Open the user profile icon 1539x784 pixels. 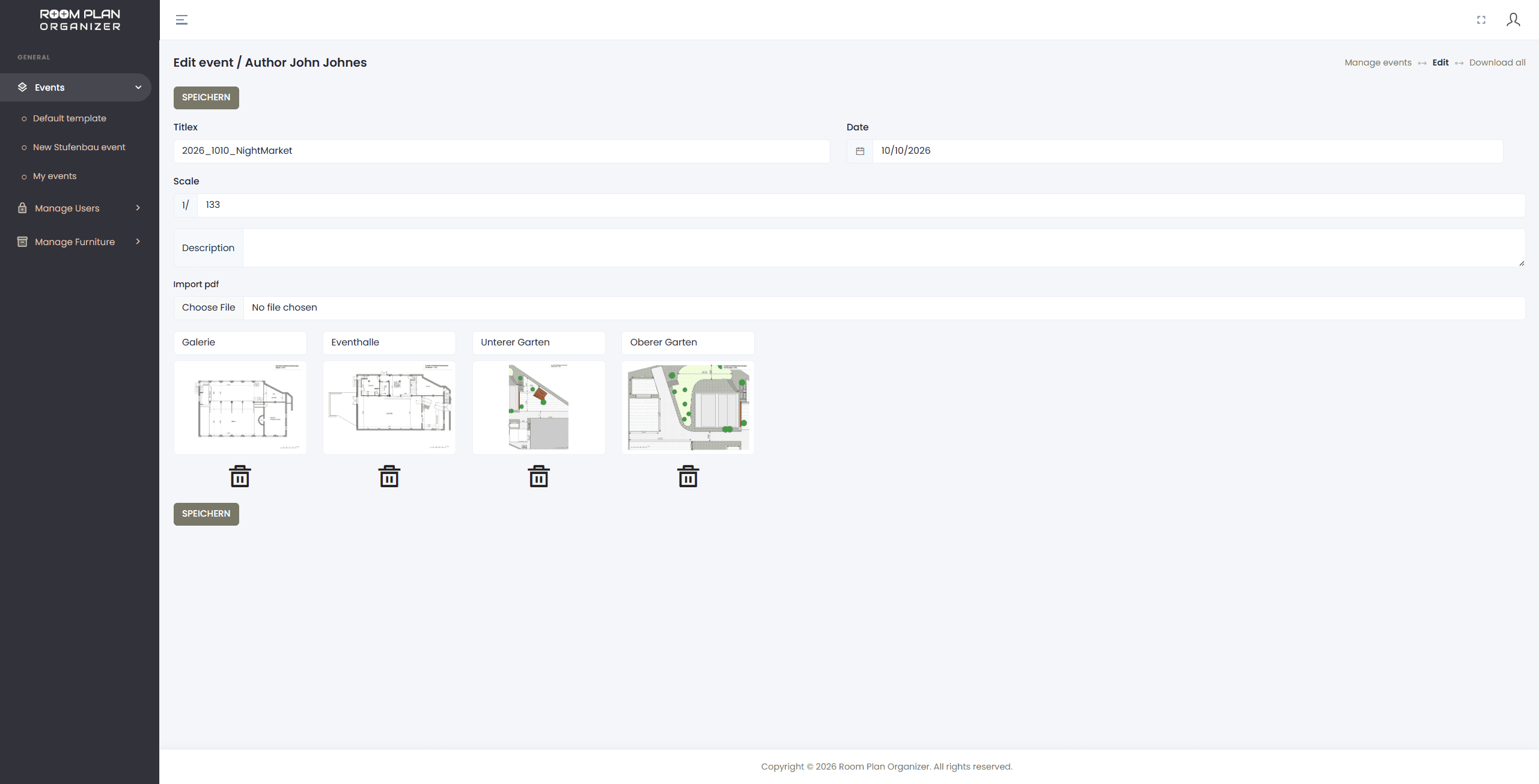(1513, 20)
